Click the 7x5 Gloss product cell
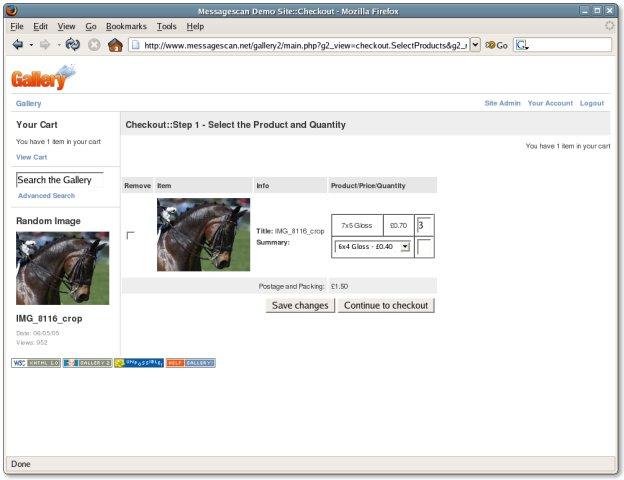624x480 pixels. [357, 226]
